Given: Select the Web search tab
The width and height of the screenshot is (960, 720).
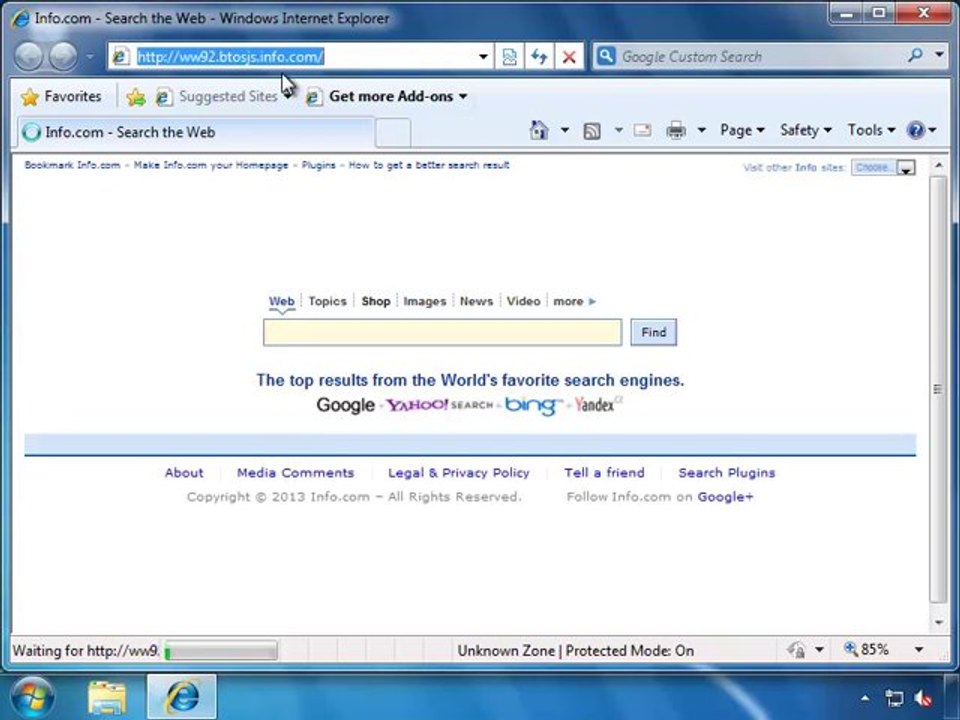Looking at the screenshot, I should pyautogui.click(x=282, y=301).
